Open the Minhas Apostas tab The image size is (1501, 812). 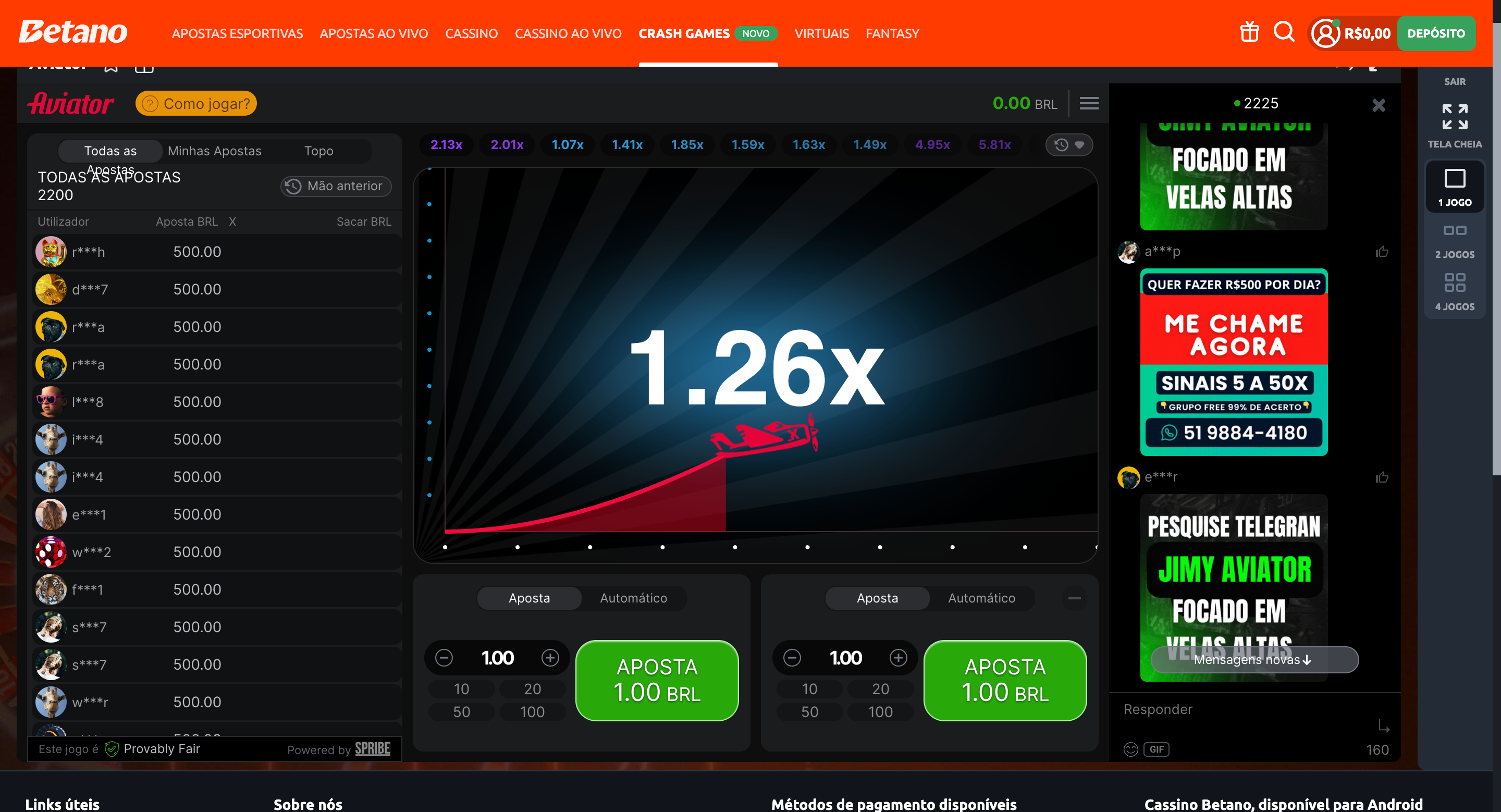pos(214,151)
